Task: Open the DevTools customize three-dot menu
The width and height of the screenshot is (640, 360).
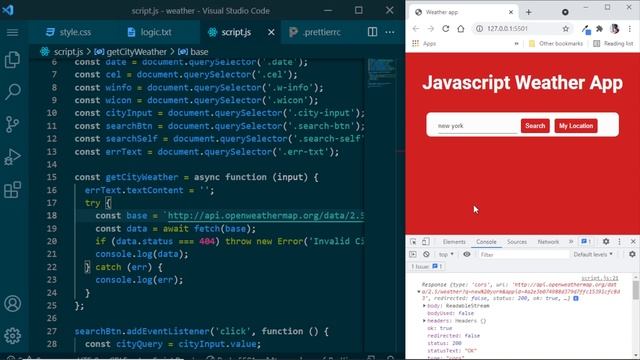Action: coord(619,242)
